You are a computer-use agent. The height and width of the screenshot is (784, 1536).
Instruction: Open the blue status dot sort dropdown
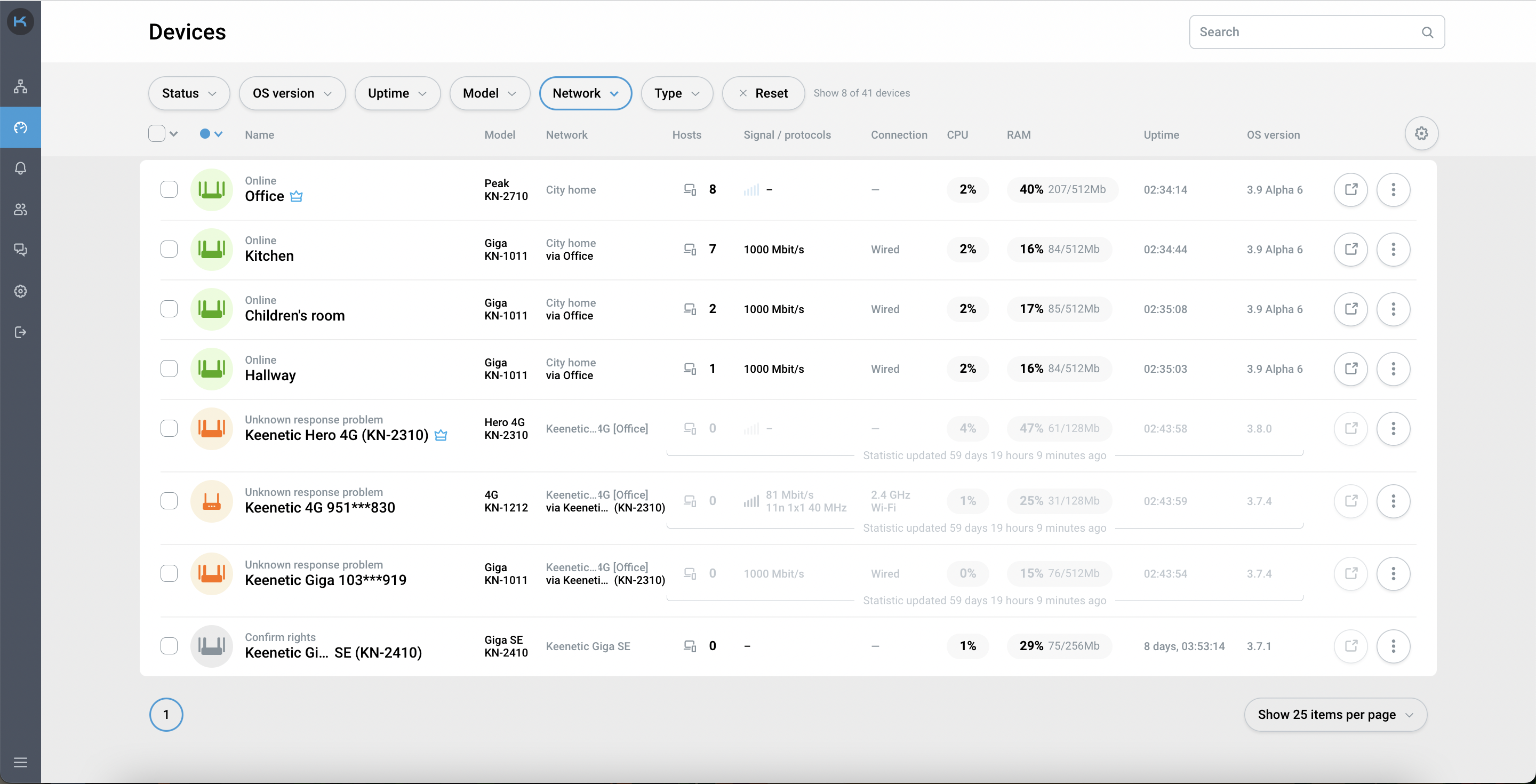[x=211, y=134]
